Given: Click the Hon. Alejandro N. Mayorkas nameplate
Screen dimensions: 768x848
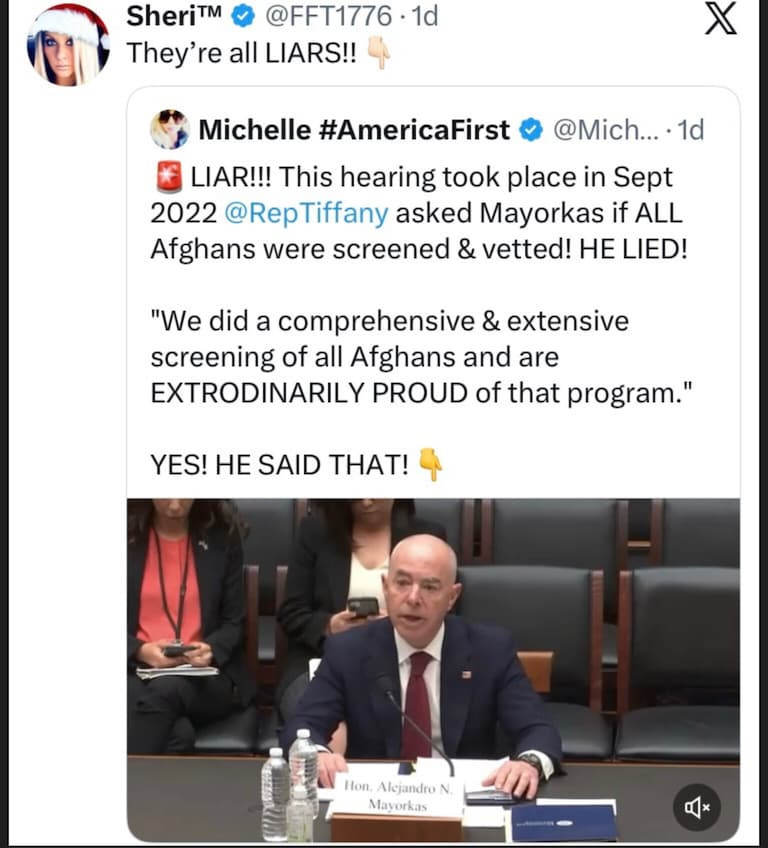Looking at the screenshot, I should [398, 794].
